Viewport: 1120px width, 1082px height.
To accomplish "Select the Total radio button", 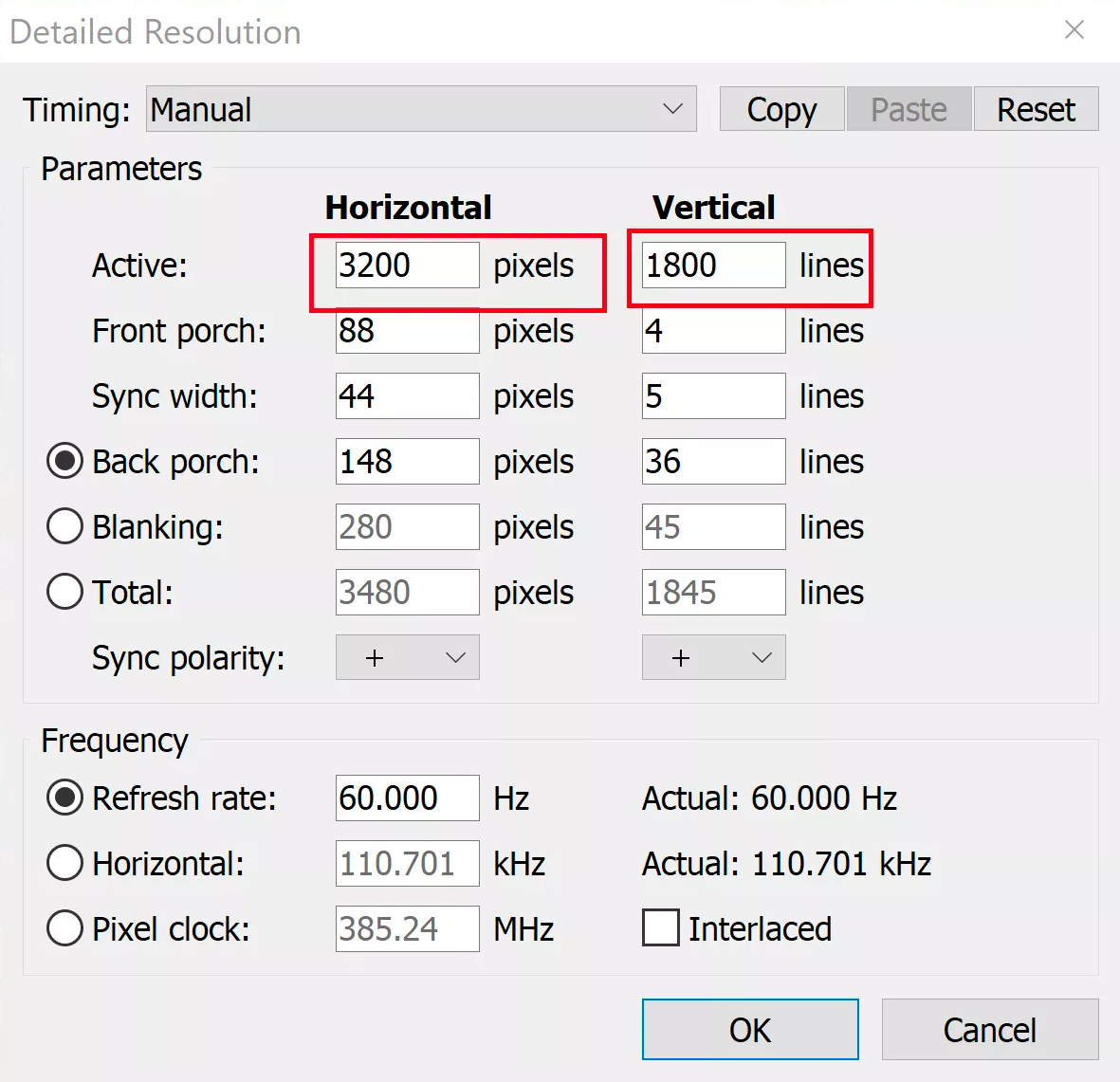I will pos(65,592).
